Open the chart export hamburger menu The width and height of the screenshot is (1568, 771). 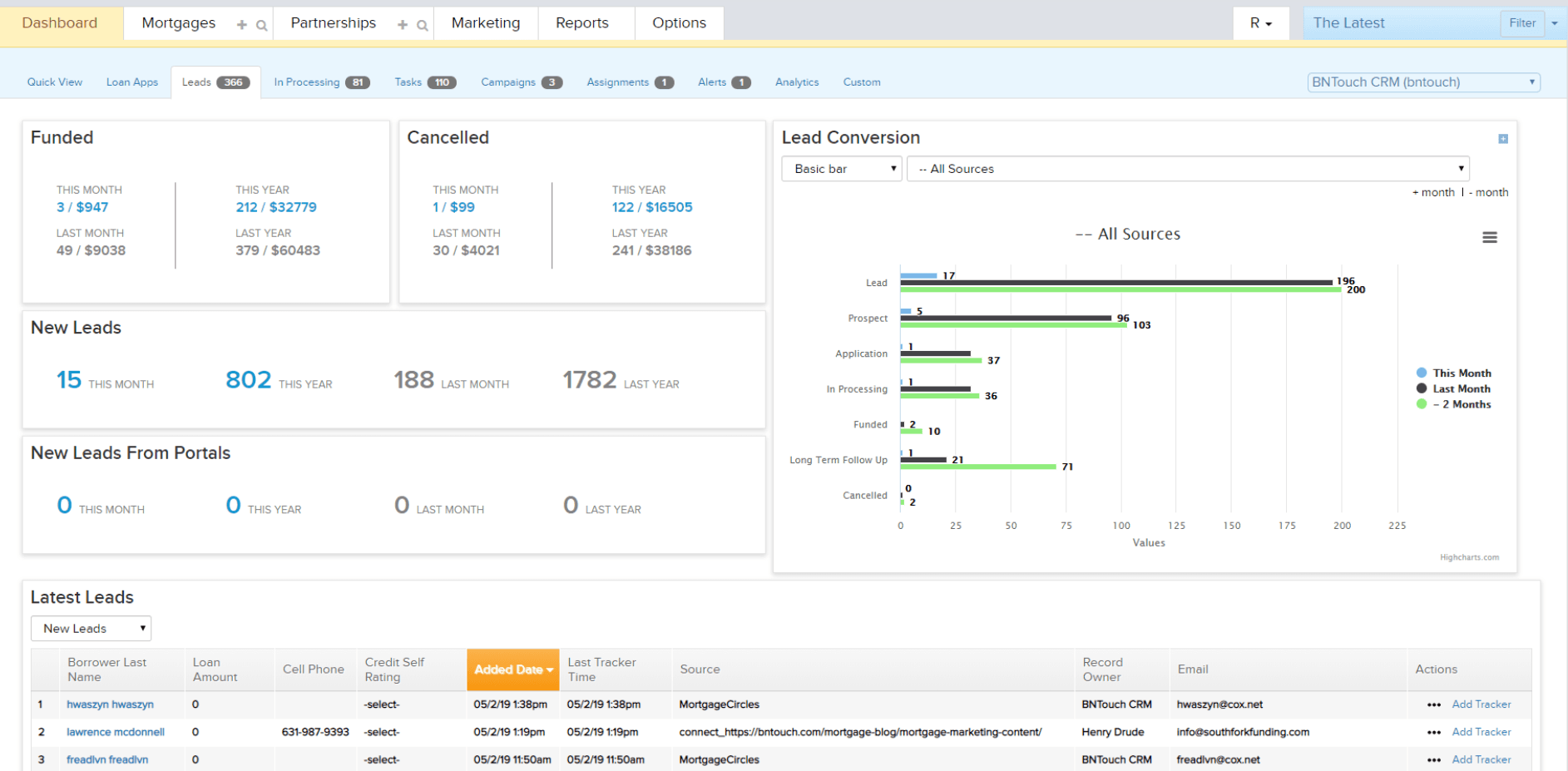click(1490, 237)
